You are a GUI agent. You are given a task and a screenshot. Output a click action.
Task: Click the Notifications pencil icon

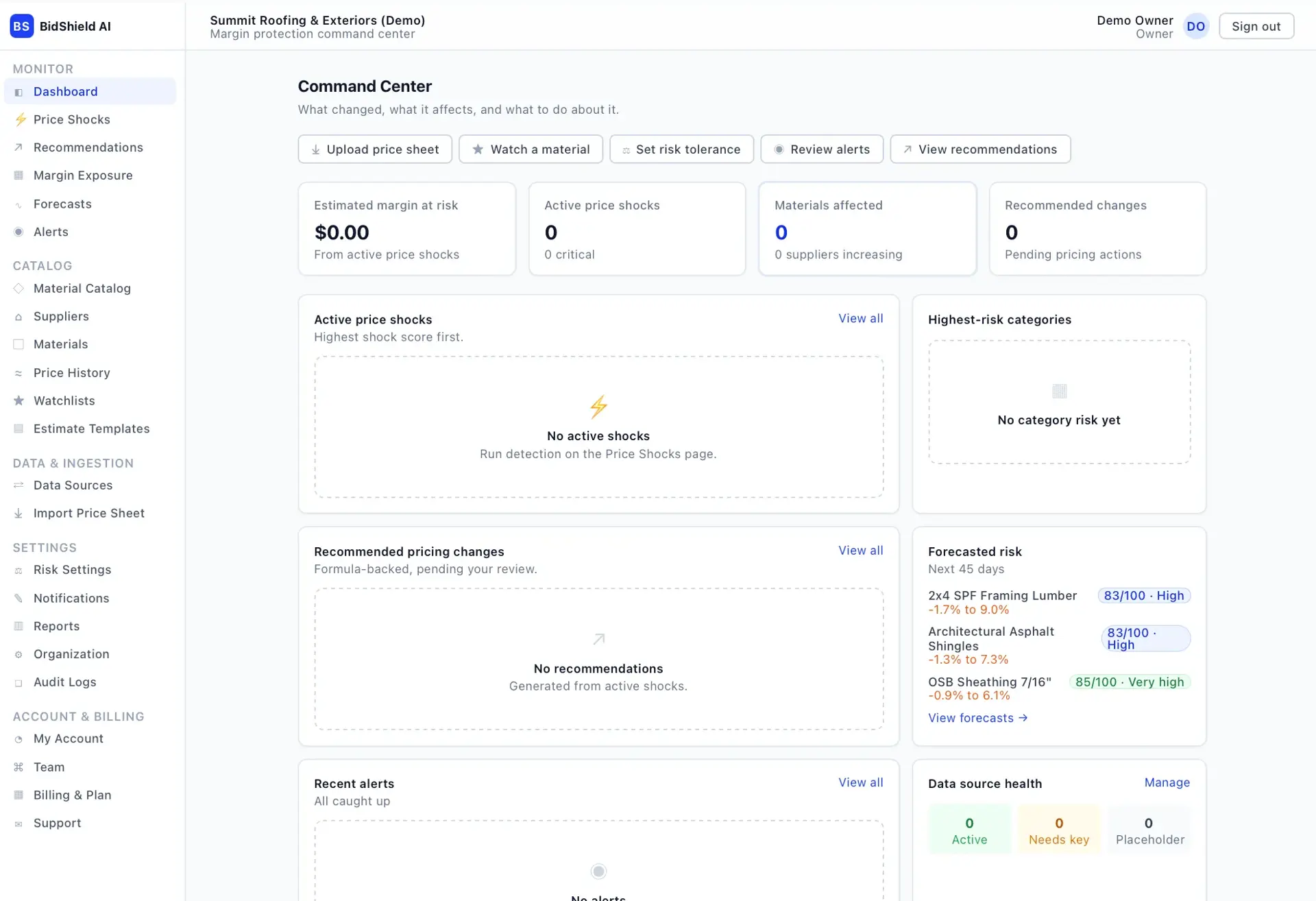[19, 598]
